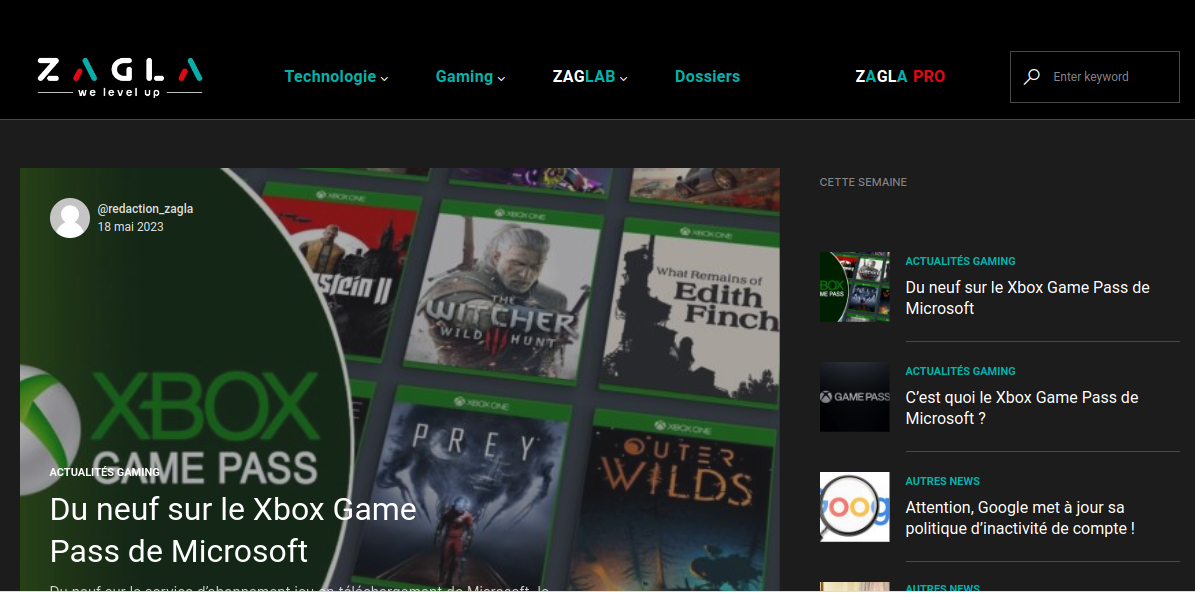
Task: Click ACTUALITÉS GAMING tag above C'est quoi article
Action: pyautogui.click(x=960, y=371)
